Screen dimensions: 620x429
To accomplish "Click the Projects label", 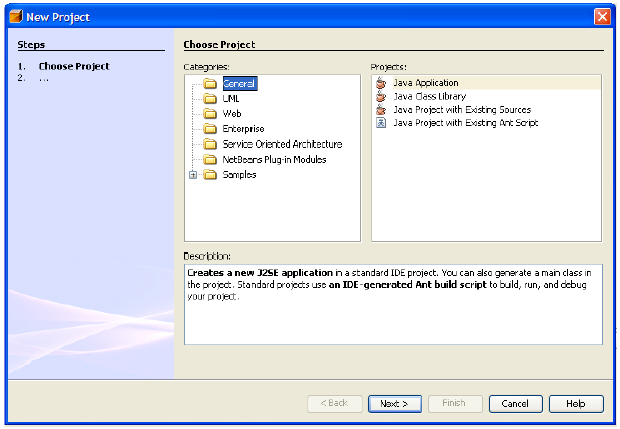I will [388, 67].
